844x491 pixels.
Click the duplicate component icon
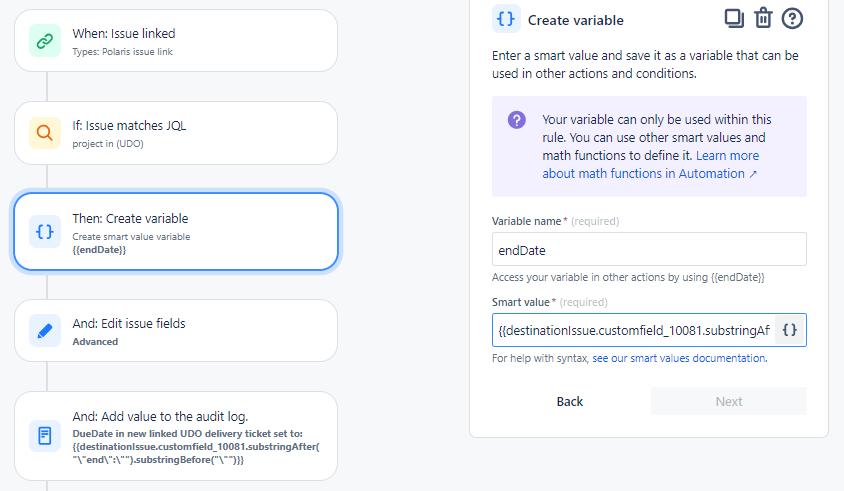coord(735,18)
